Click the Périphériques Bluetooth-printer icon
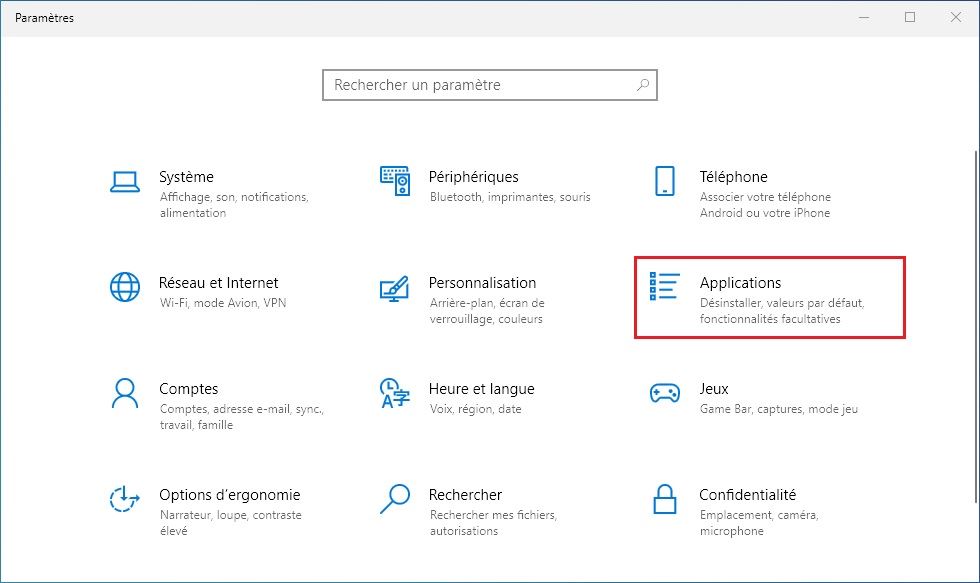Screen dimensions: 980x583 click(395, 180)
